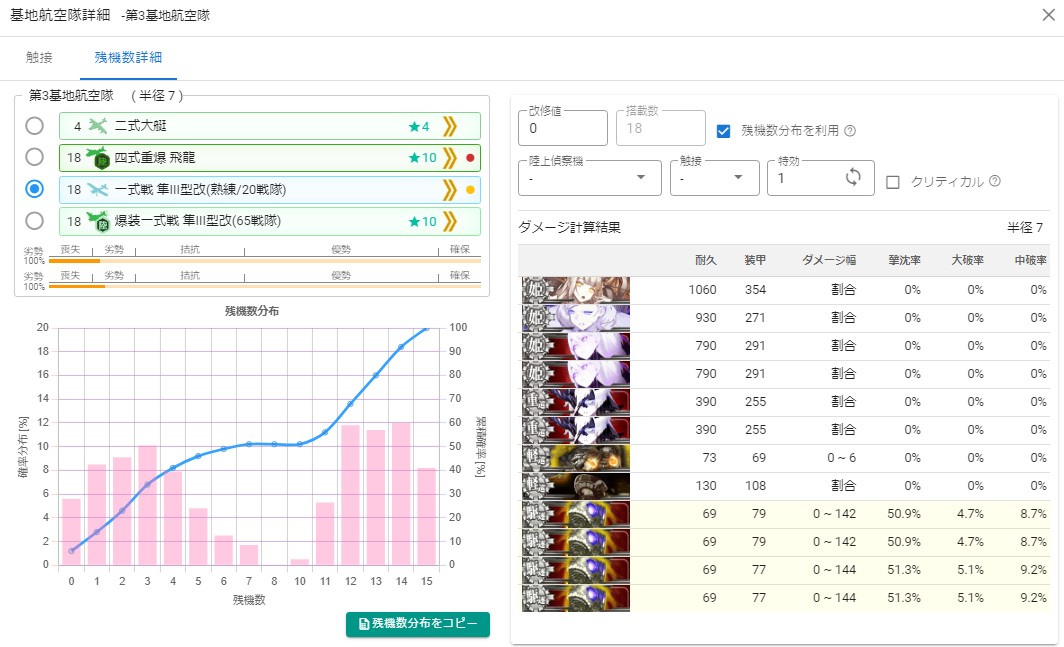1064x647 pixels.
Task: Click proficiency chevron on 二式大艇 row
Action: (x=450, y=127)
